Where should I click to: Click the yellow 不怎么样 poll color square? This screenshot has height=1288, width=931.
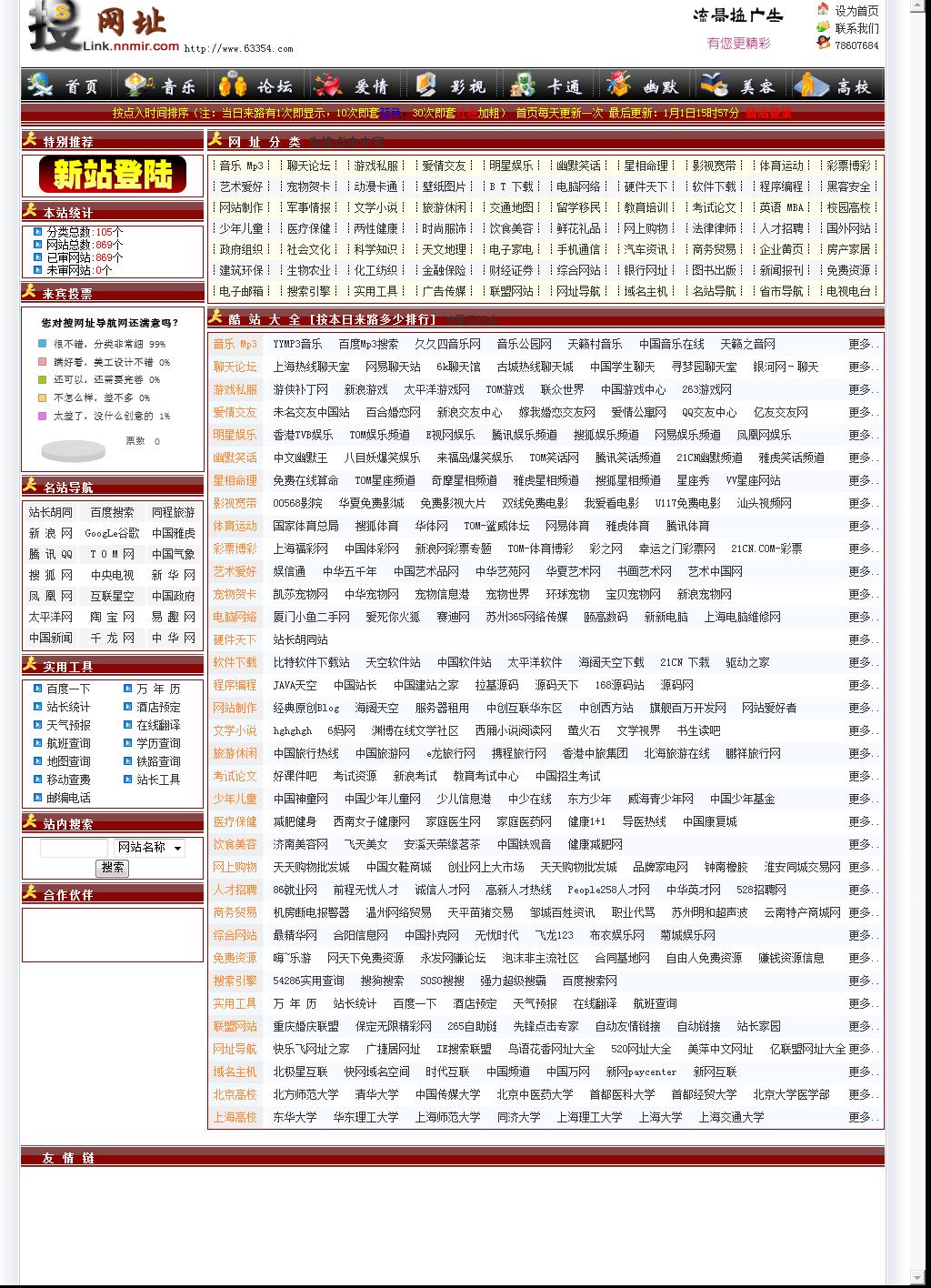(x=42, y=397)
